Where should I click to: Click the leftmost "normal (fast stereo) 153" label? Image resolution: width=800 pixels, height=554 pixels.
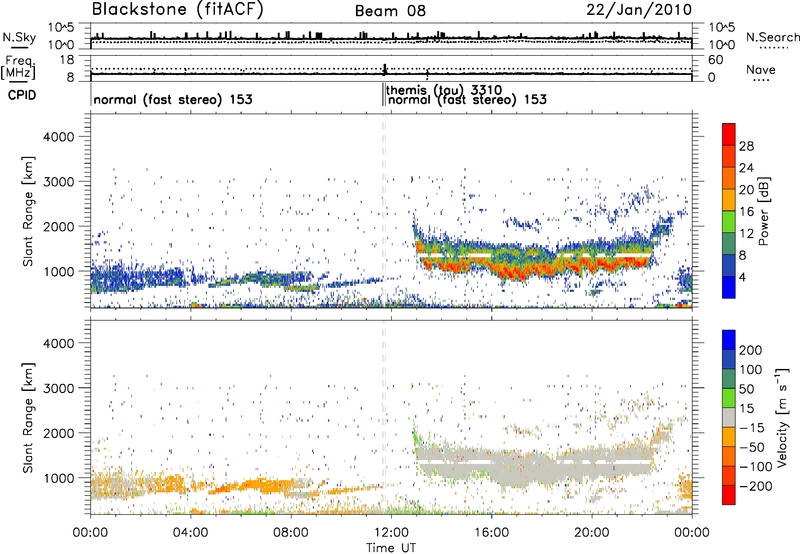(x=173, y=99)
